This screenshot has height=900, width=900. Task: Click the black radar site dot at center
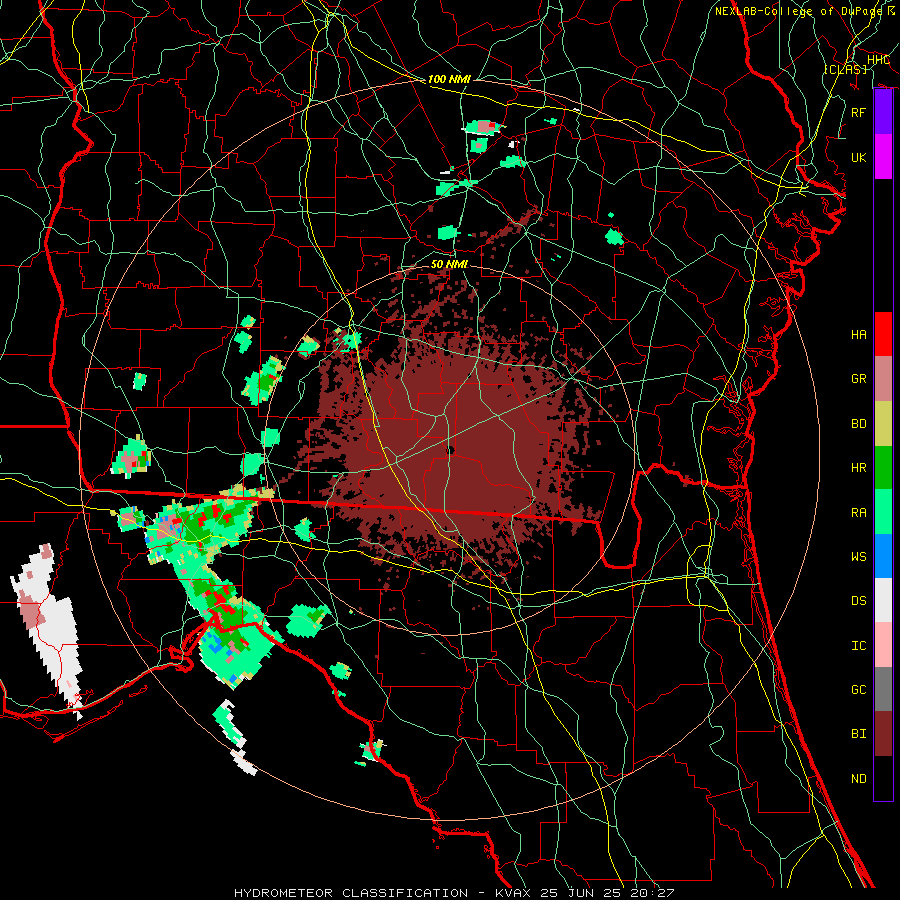point(451,450)
